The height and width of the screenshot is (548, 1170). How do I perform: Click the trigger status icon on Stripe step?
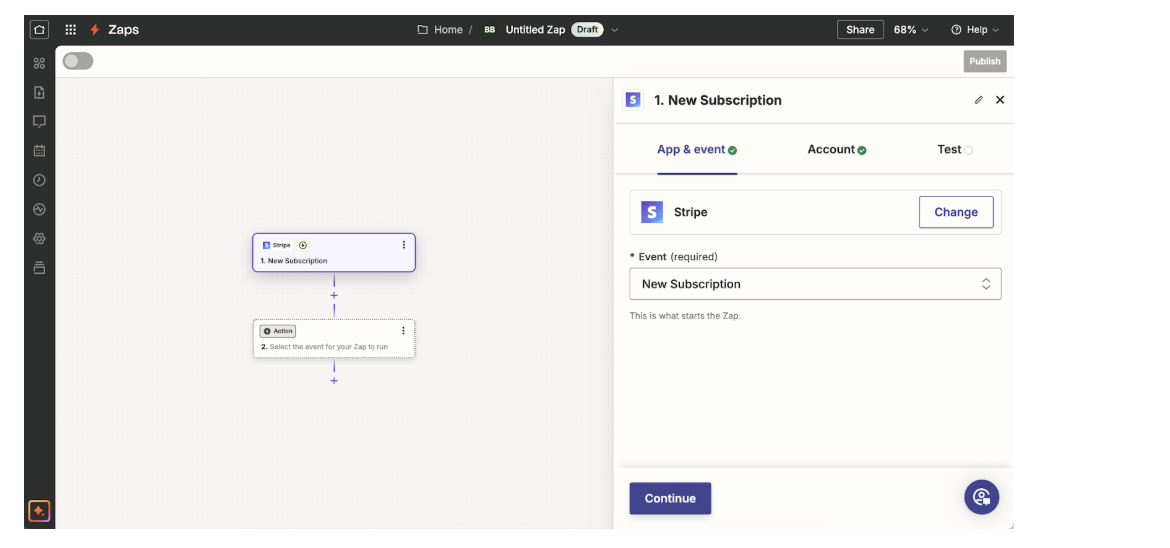(302, 245)
